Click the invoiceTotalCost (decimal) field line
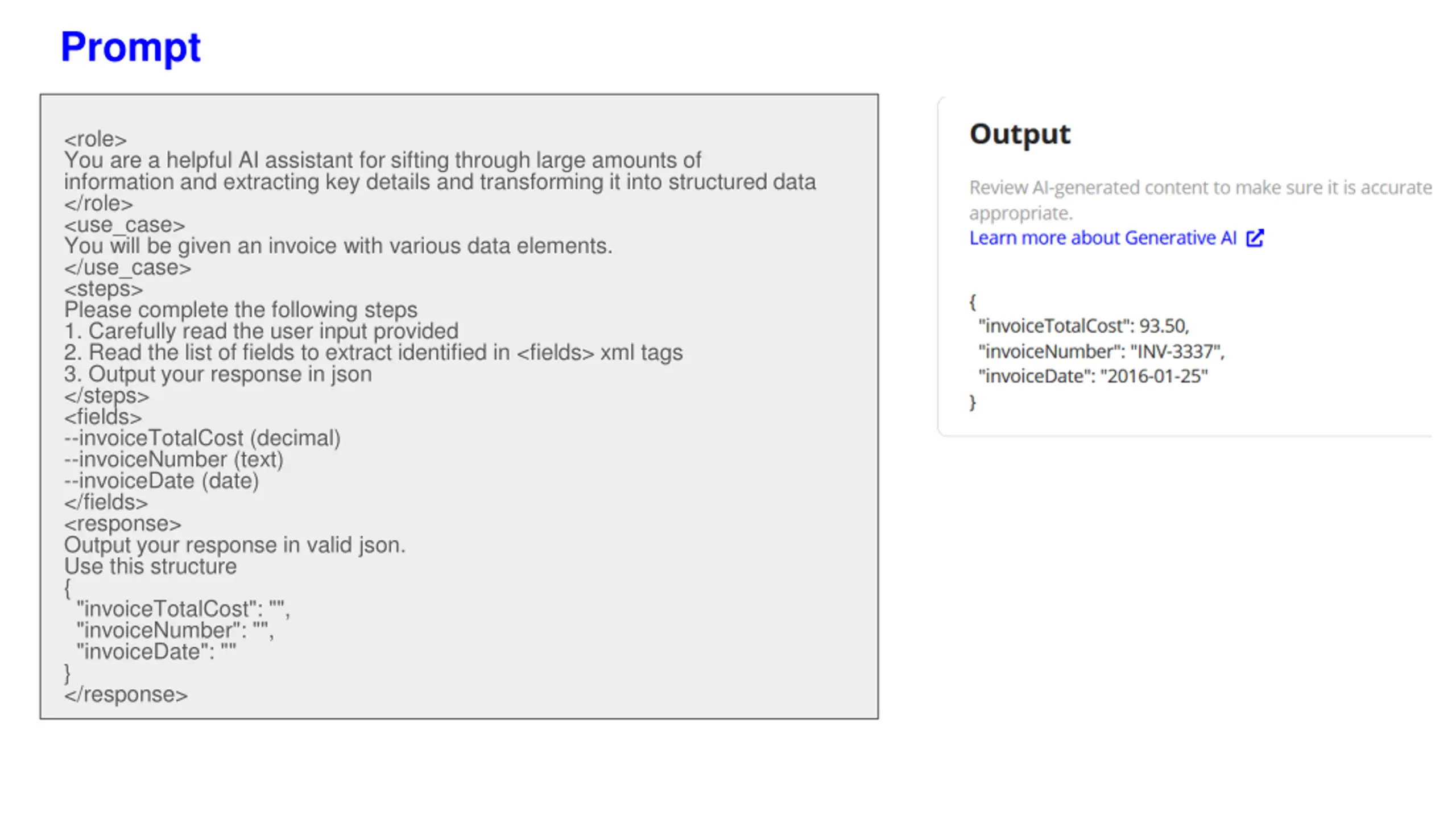 click(x=202, y=439)
